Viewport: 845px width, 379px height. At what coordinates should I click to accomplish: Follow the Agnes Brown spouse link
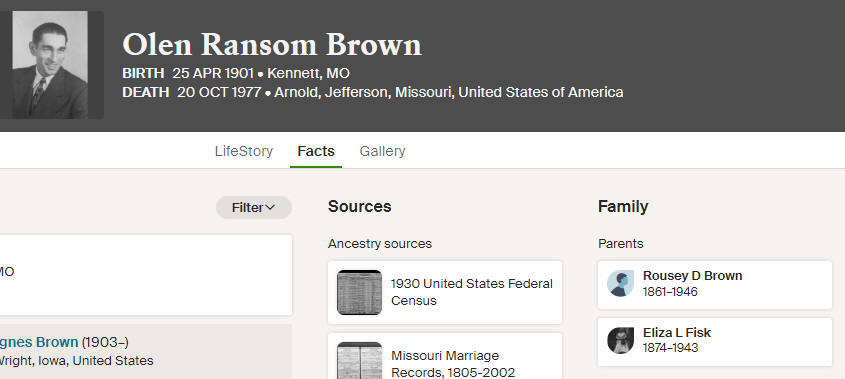point(39,342)
